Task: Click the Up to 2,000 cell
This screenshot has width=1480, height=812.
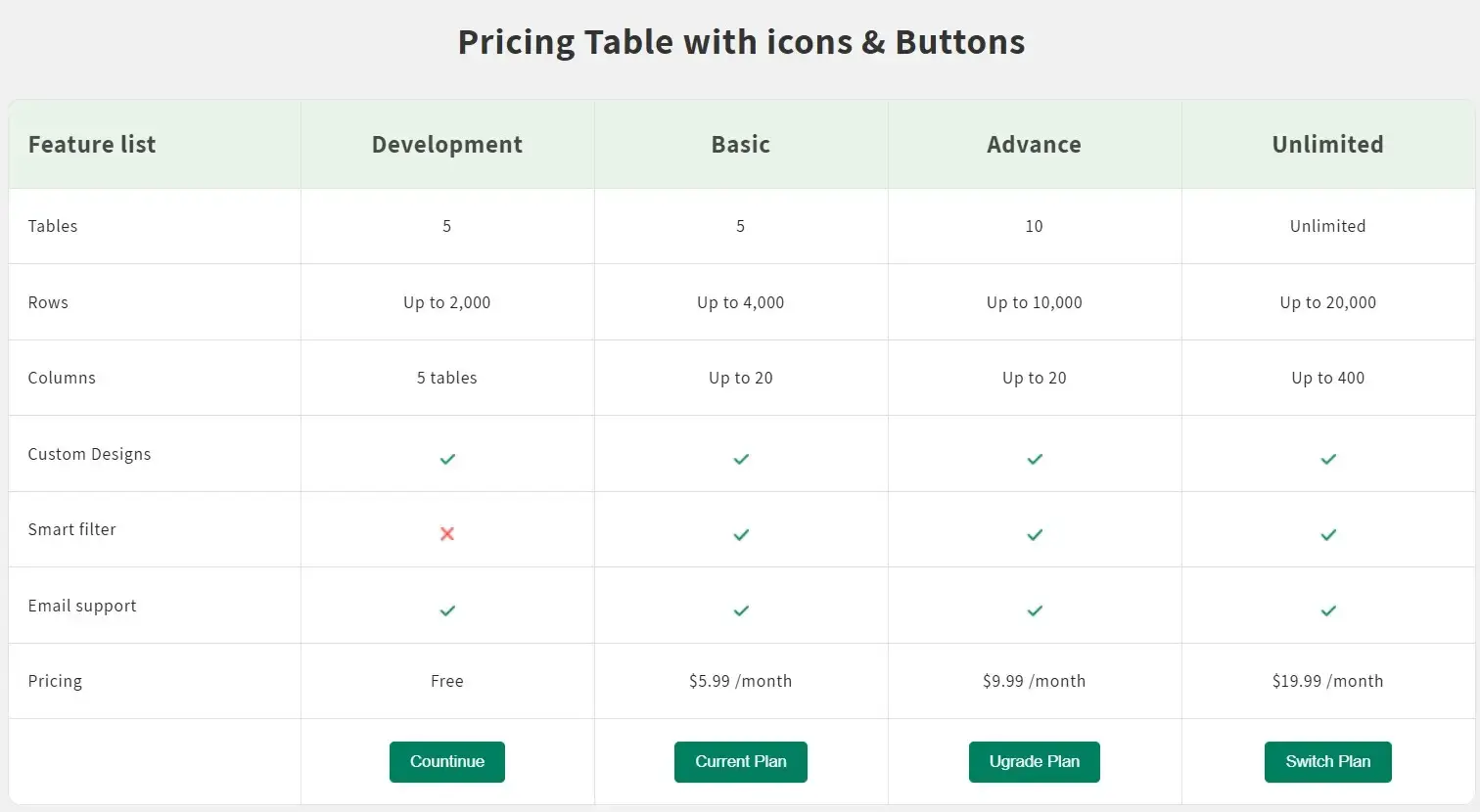Action: (x=447, y=302)
